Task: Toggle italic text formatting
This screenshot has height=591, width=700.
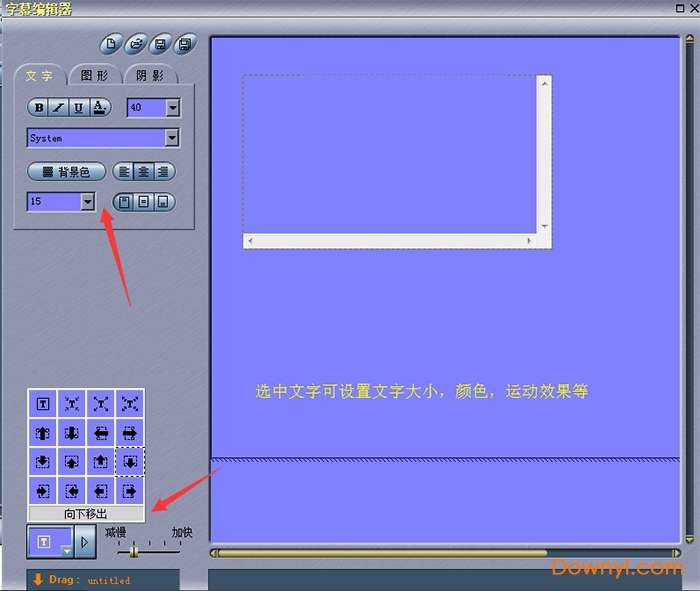Action: pos(58,108)
